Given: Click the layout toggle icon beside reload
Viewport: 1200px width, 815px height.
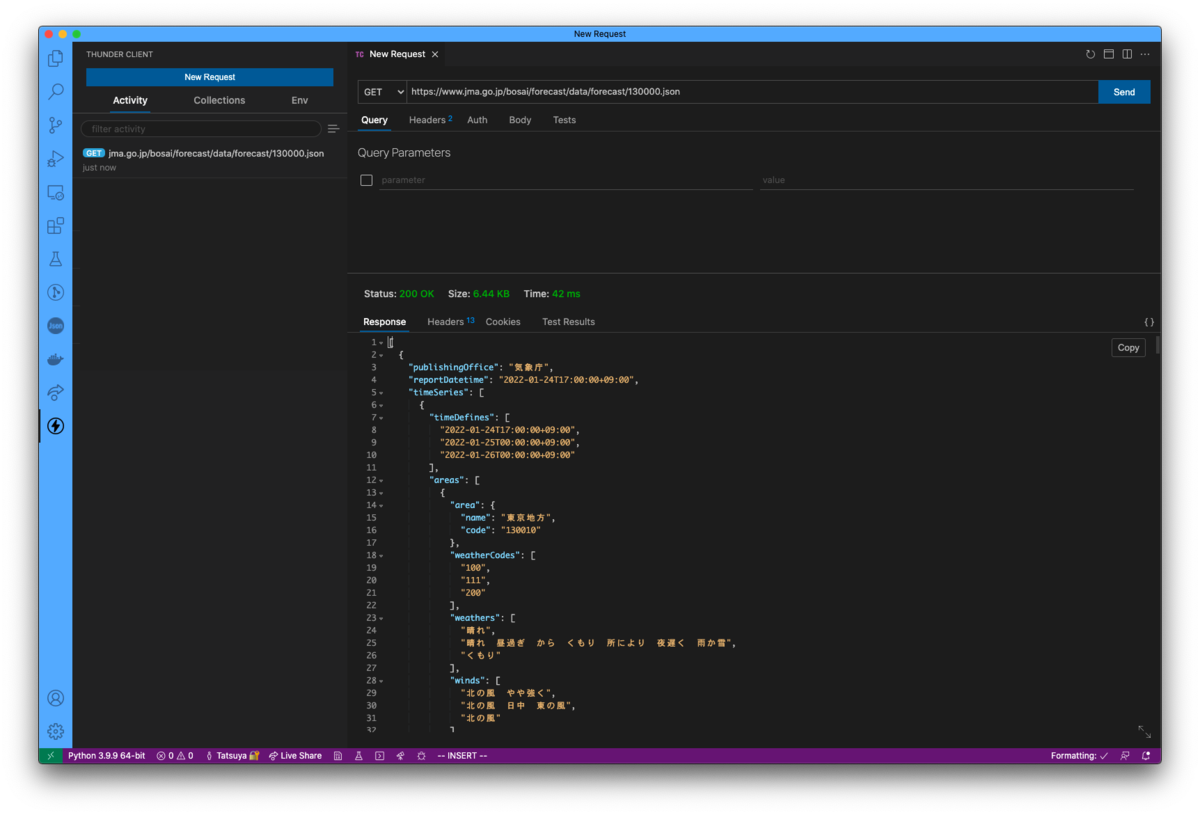Looking at the screenshot, I should [x=1109, y=54].
